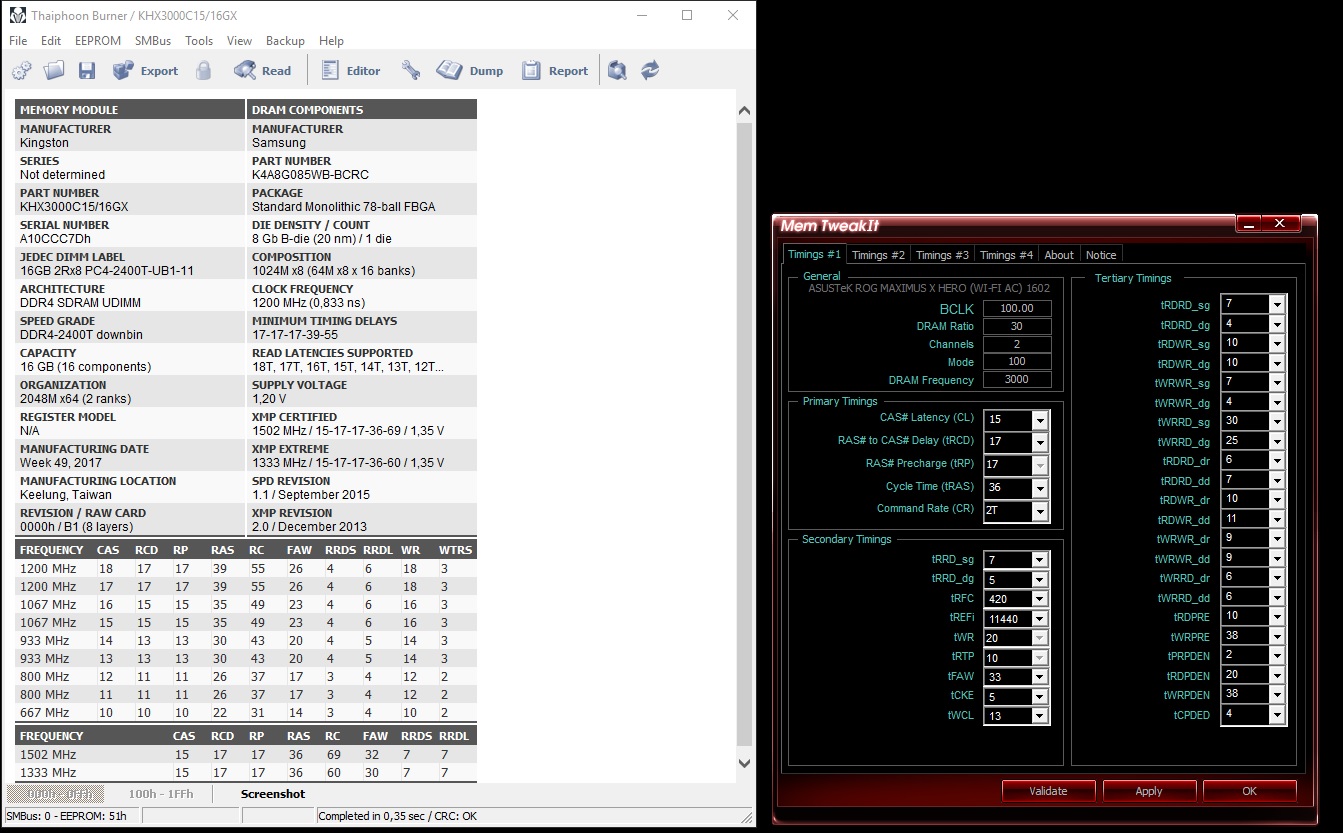
Task: Expand the CAS# Latency (CL) dropdown
Action: [1040, 419]
